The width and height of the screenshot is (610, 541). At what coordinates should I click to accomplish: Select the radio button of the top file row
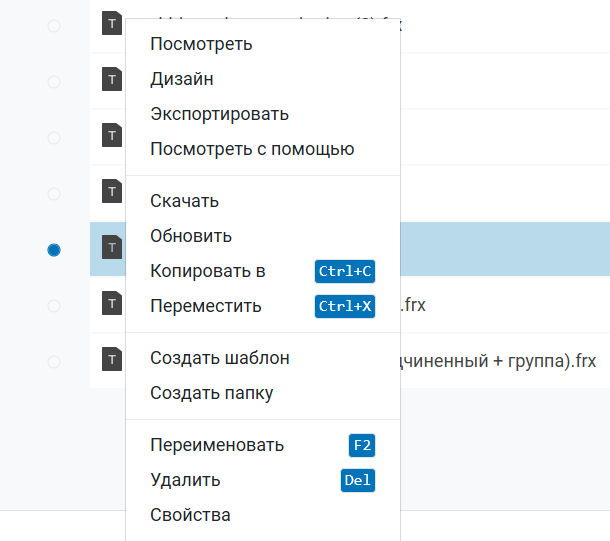point(54,26)
